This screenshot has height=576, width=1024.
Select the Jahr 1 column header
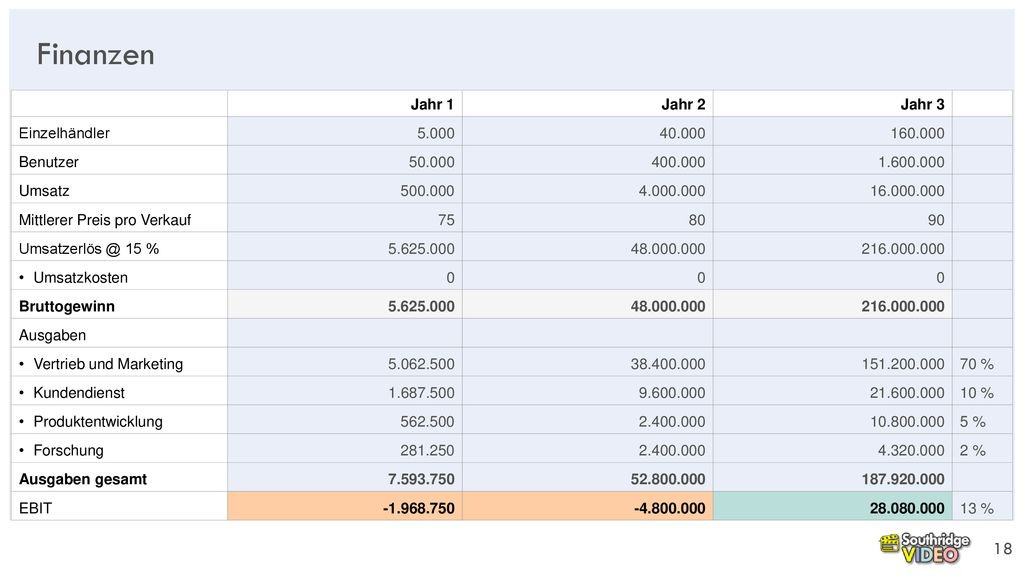432,104
